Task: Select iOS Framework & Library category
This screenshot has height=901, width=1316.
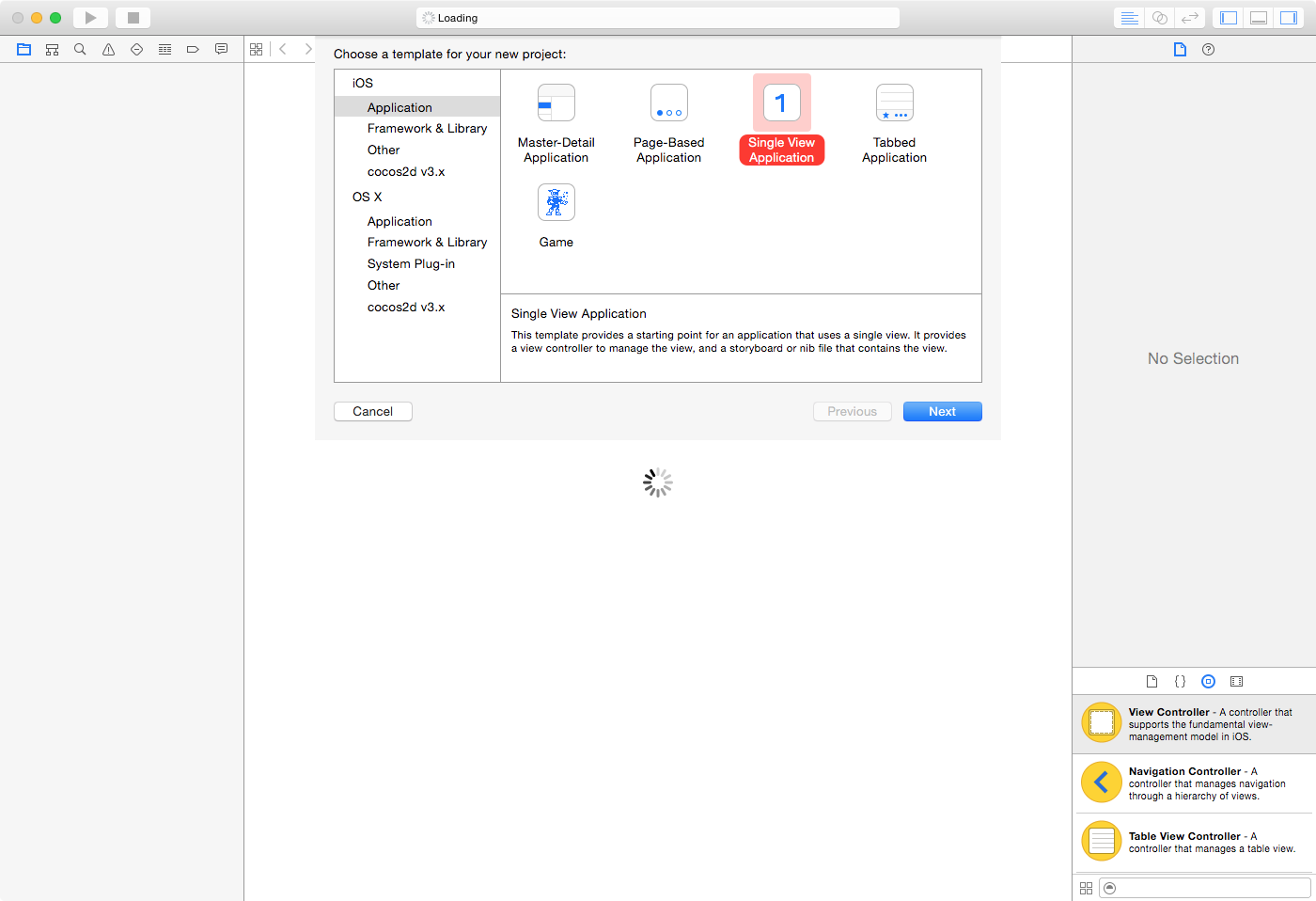Action: point(417,129)
